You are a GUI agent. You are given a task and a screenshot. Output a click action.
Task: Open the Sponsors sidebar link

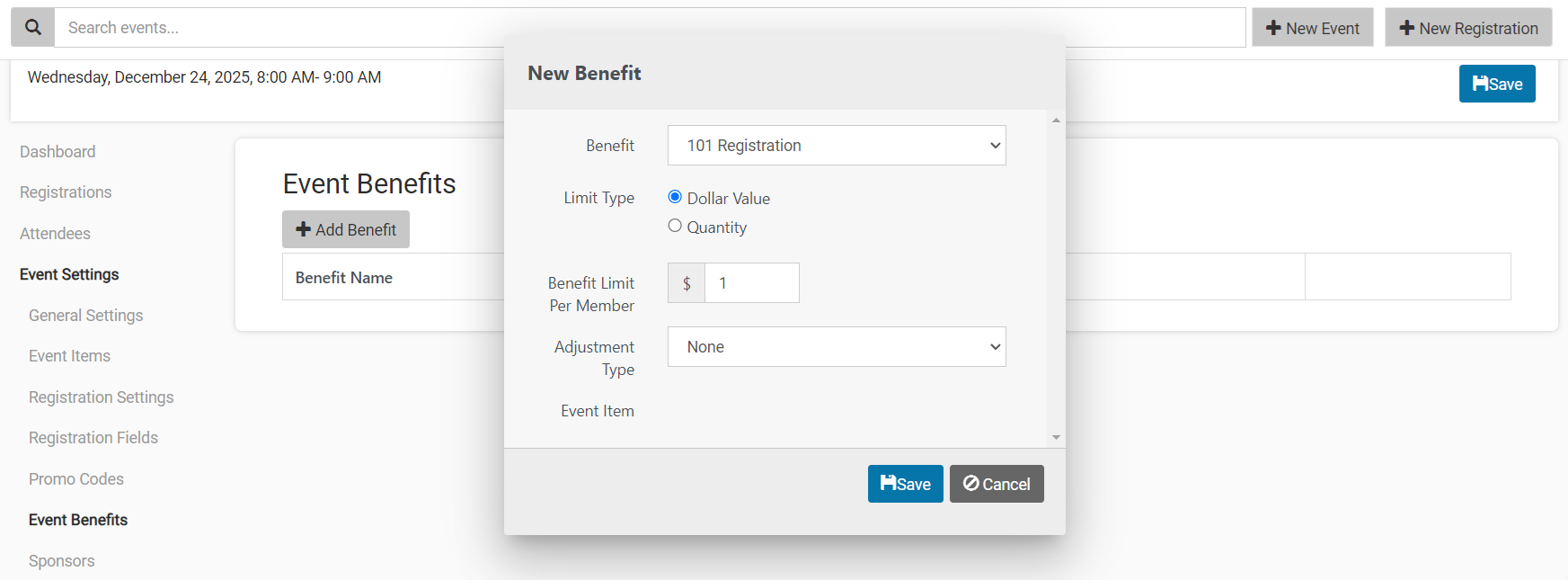(x=61, y=561)
